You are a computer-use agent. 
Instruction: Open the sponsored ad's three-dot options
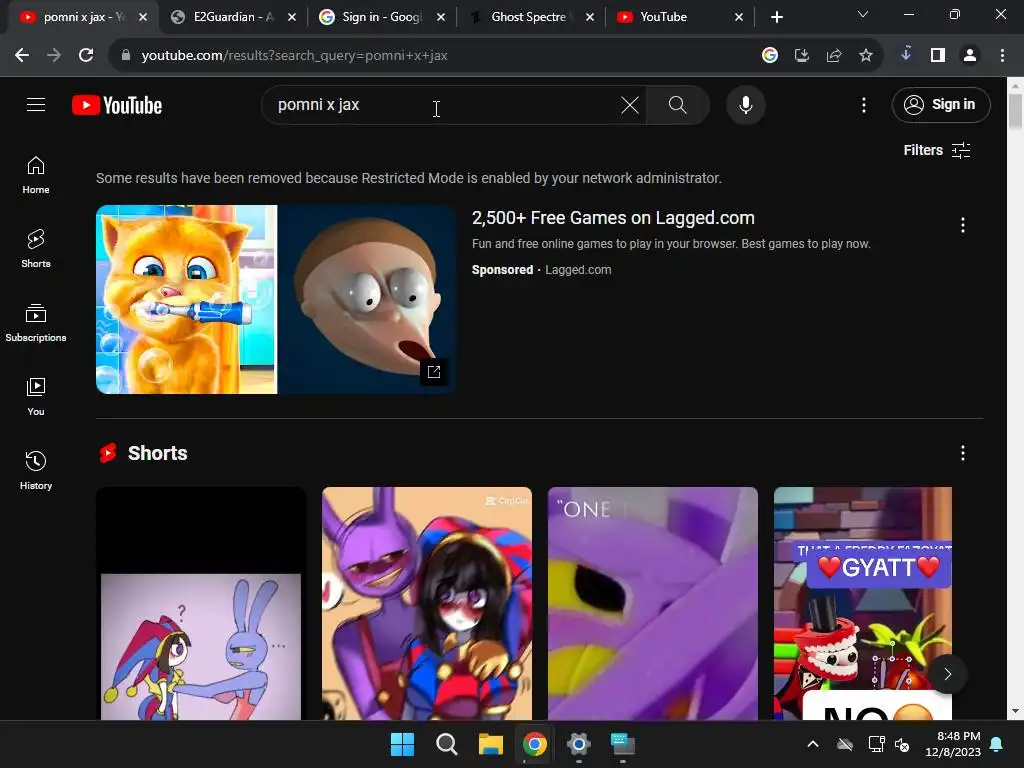point(963,225)
